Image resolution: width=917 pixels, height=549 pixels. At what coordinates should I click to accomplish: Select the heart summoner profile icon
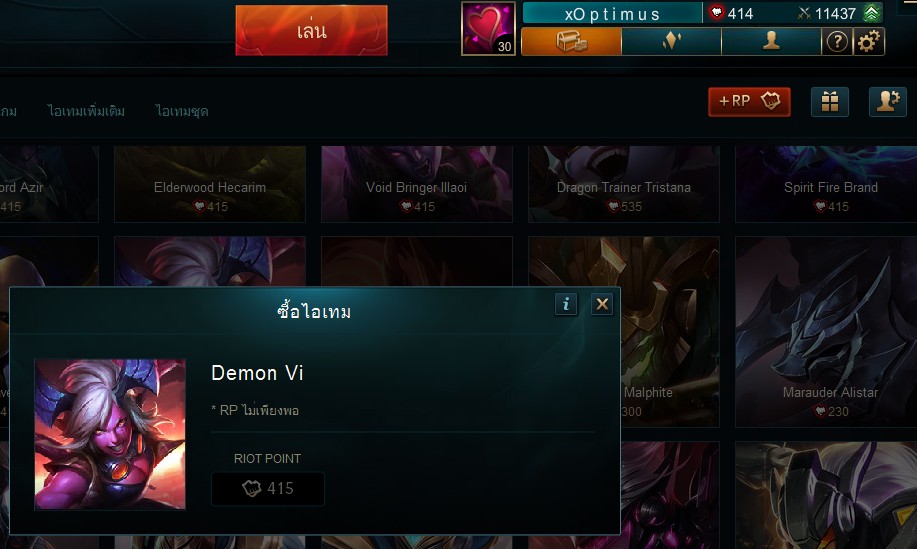pos(488,28)
